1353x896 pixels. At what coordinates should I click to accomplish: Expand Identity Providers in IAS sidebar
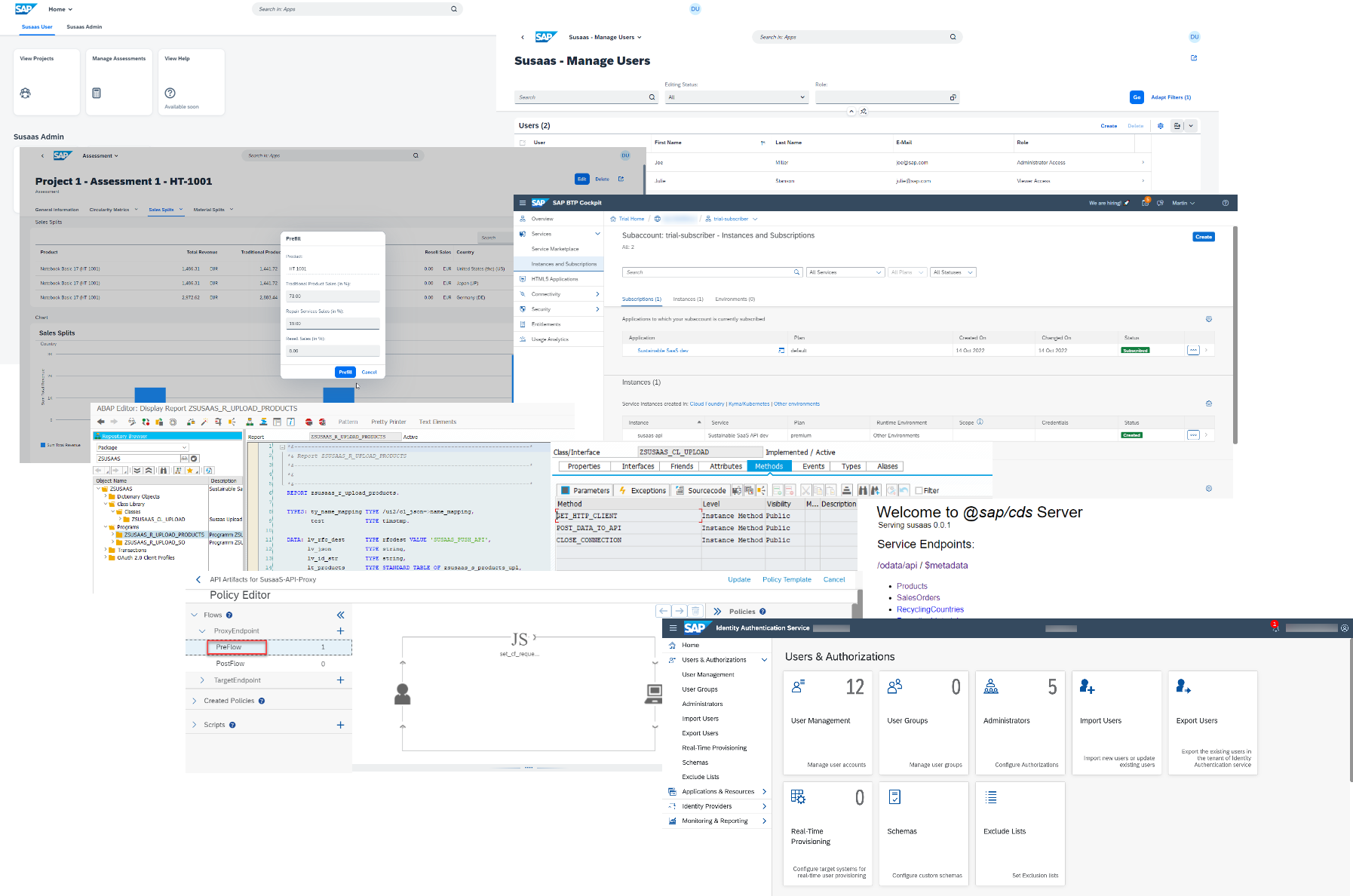point(764,806)
